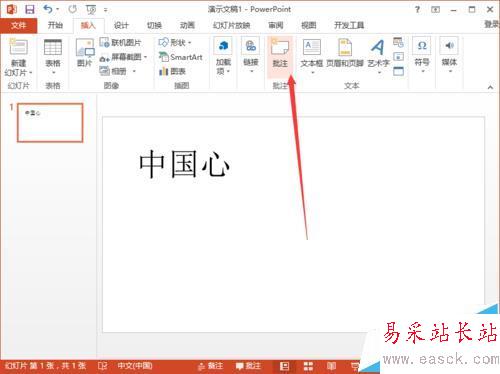The image size is (500, 374).
Task: Click 幻灯片 第1张 status bar indicator
Action: click(45, 366)
